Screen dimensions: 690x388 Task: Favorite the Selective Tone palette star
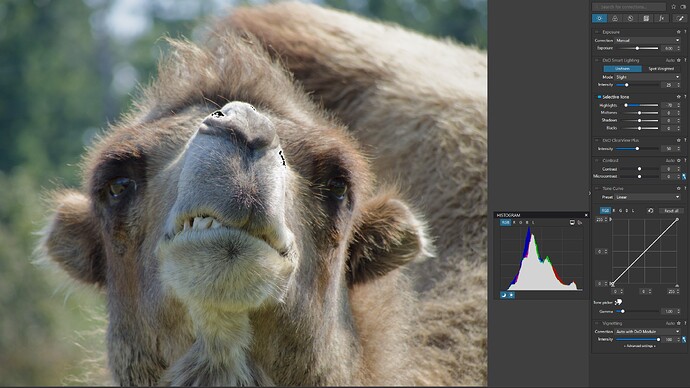click(679, 97)
